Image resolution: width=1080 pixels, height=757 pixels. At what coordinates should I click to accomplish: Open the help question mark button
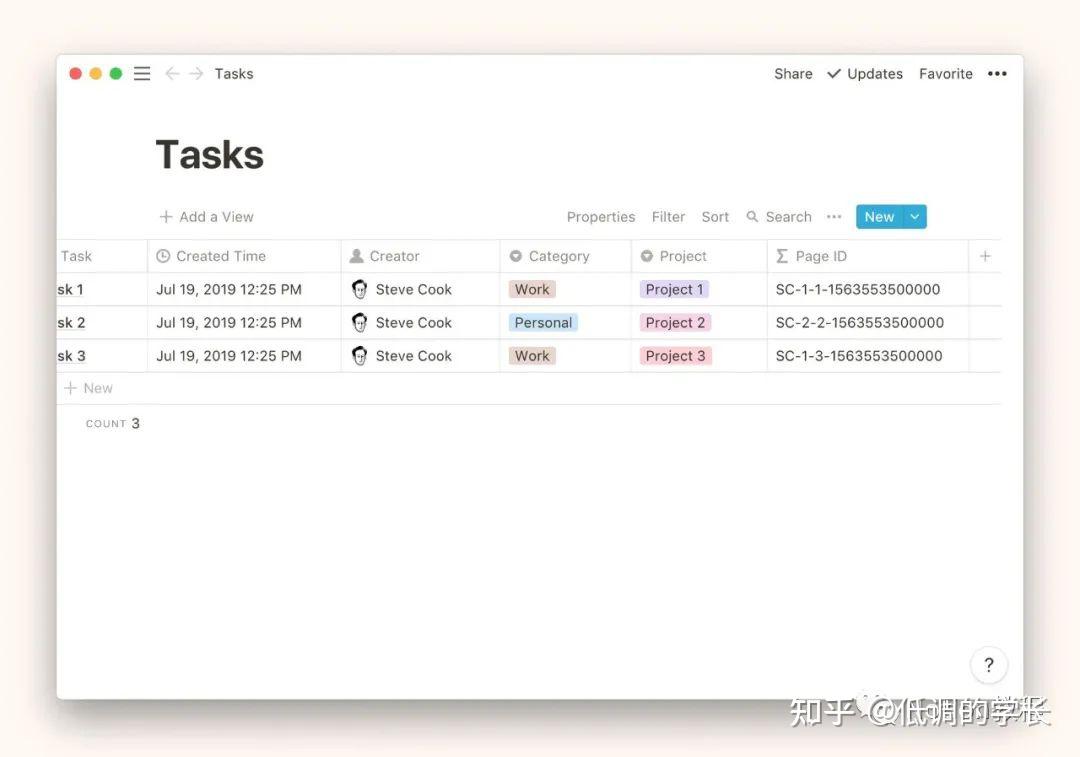(988, 665)
